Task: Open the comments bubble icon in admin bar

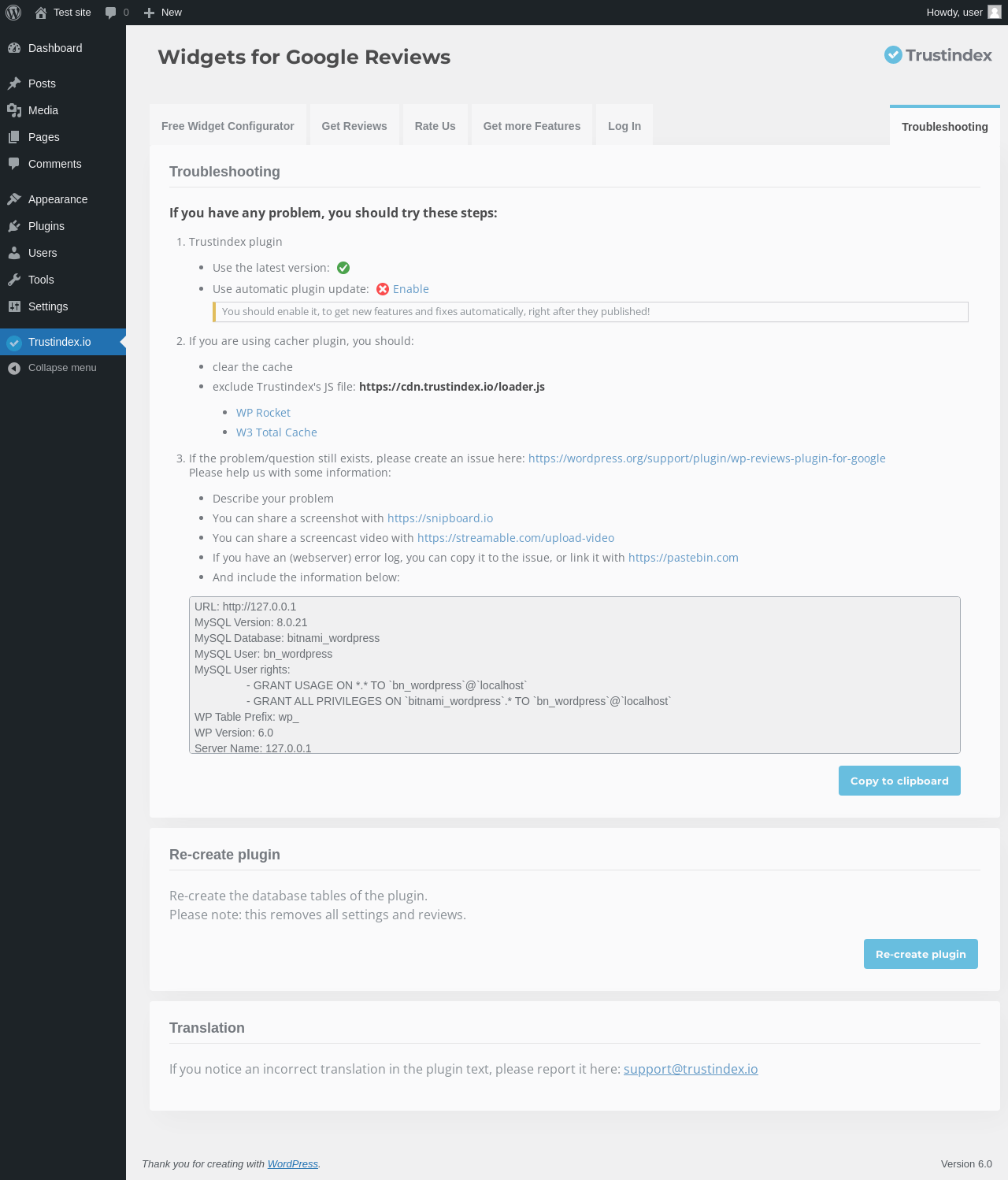Action: pyautogui.click(x=111, y=13)
